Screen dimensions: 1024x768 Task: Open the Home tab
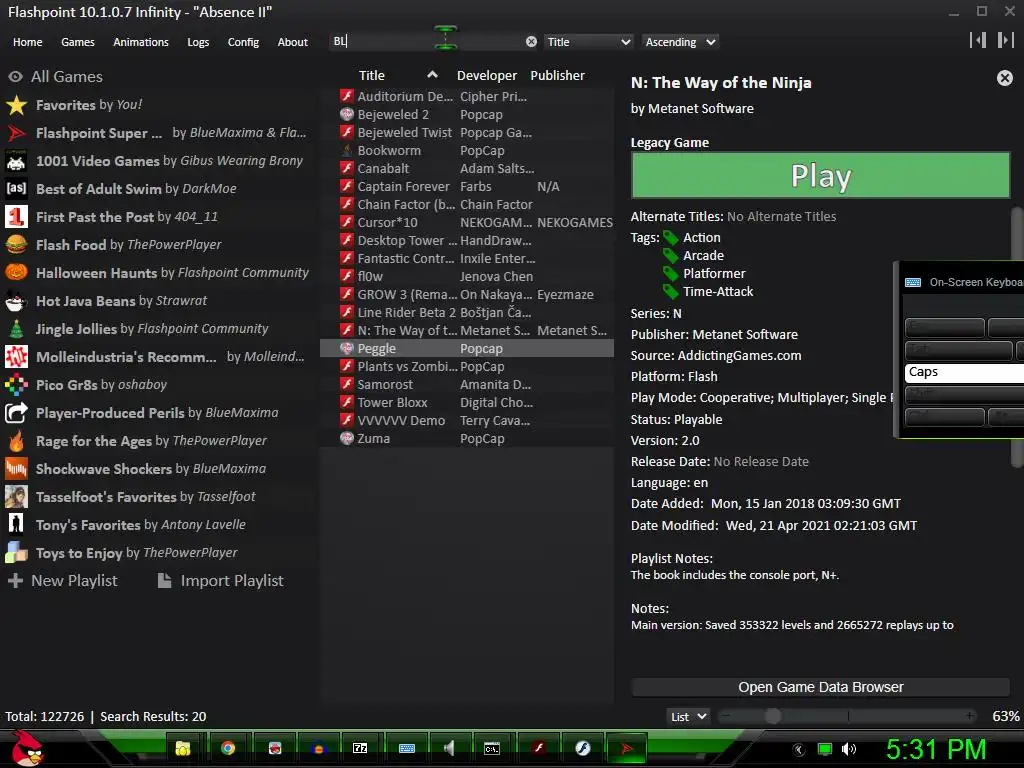click(27, 42)
